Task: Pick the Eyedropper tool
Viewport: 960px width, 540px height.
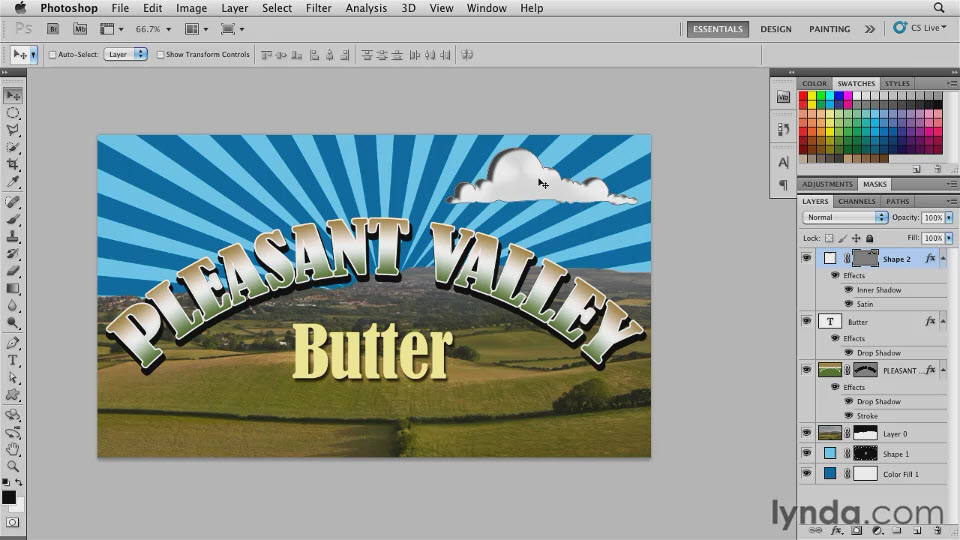Action: pos(13,183)
